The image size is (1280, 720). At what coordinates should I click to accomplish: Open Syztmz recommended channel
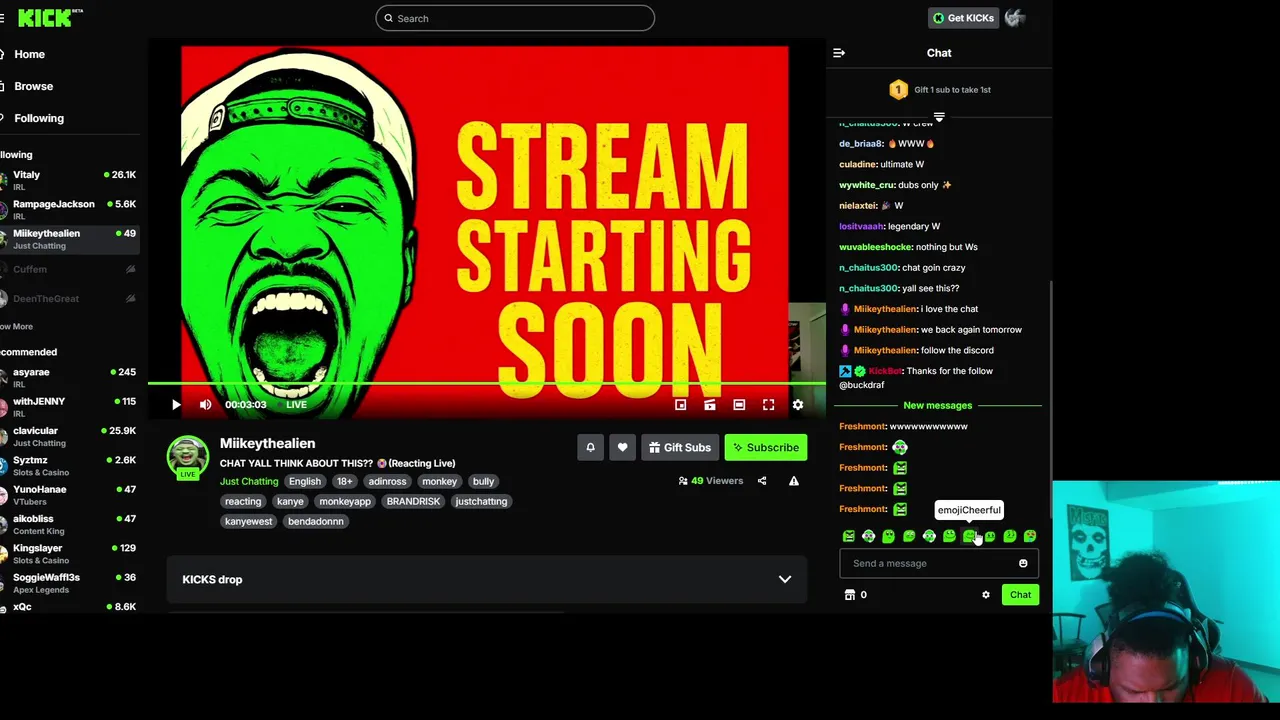tap(69, 465)
